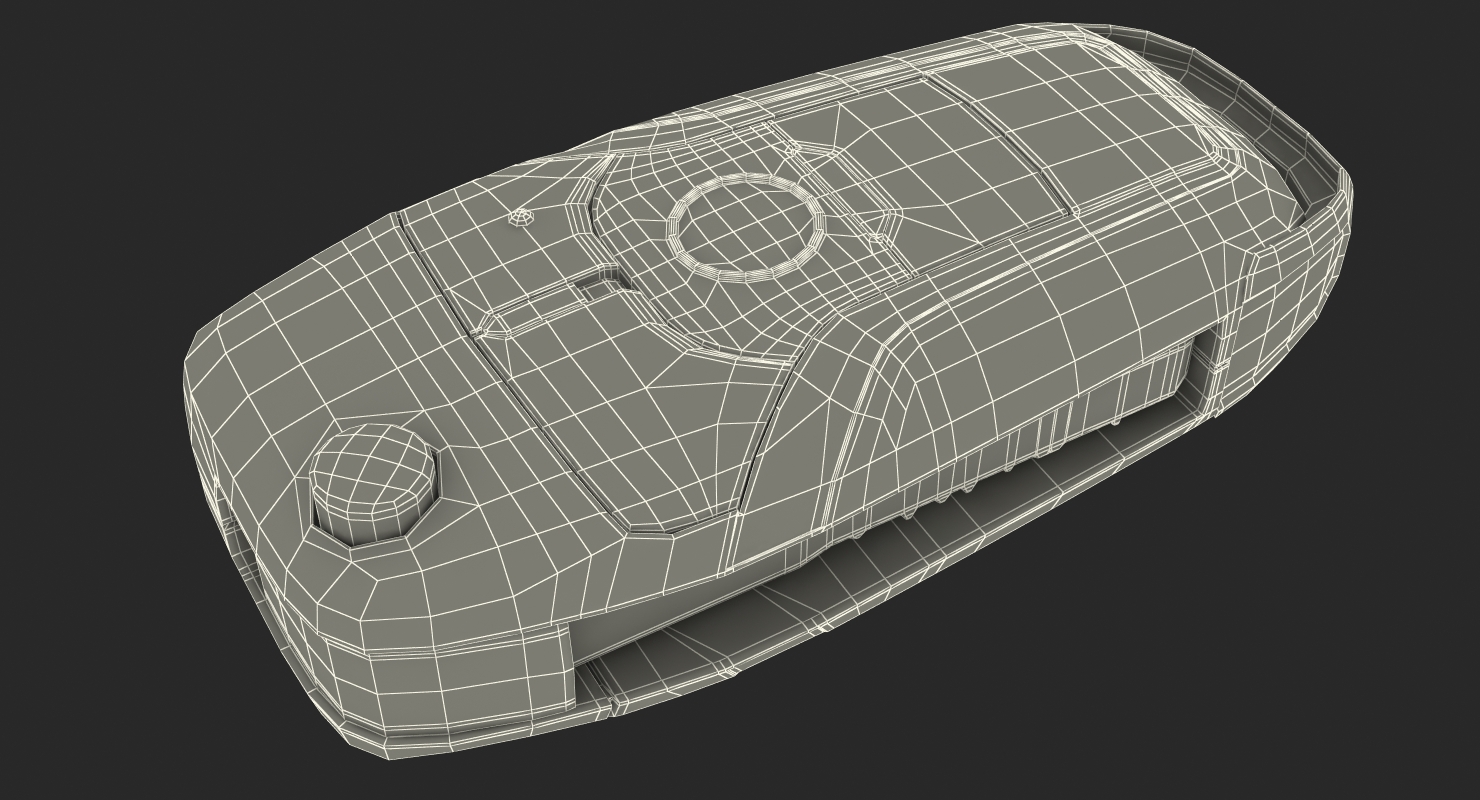Select the circular logo emblem at fob center
Viewport: 1480px width, 800px height.
[746, 226]
